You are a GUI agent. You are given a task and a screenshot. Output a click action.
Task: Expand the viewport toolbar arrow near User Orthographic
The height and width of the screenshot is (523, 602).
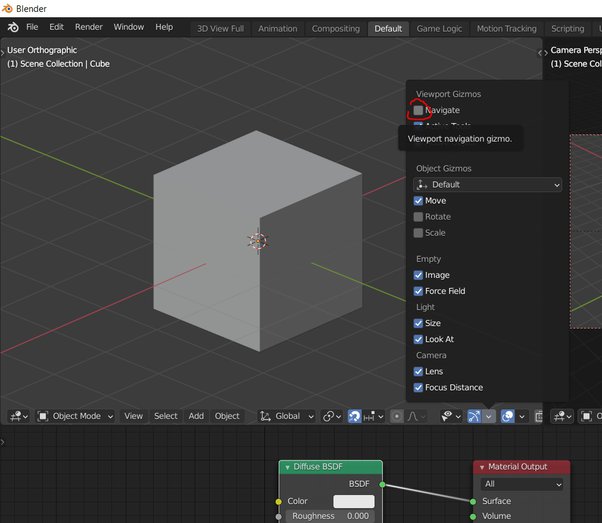click(x=3, y=53)
